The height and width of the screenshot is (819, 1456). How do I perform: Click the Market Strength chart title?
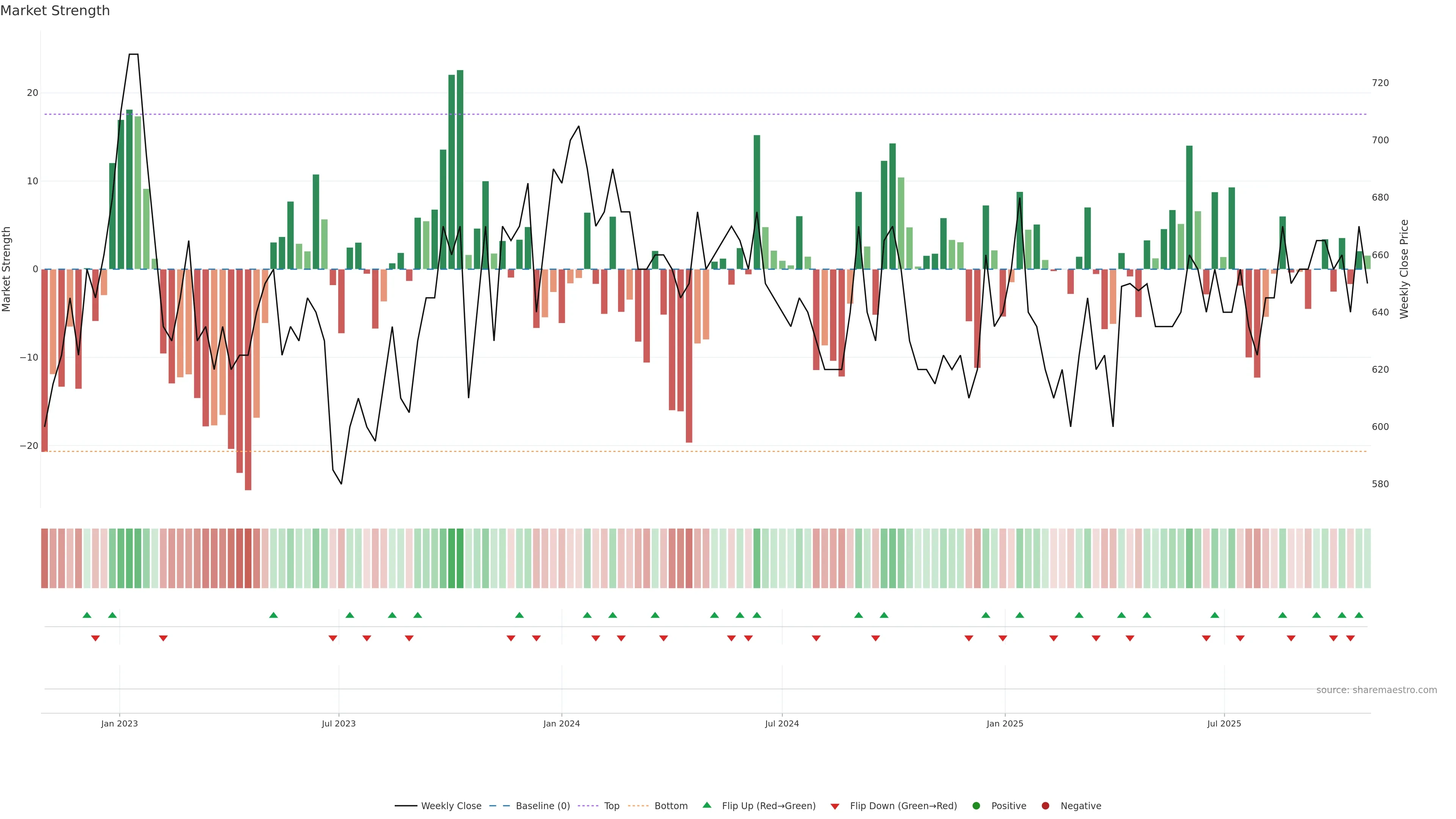(x=55, y=11)
